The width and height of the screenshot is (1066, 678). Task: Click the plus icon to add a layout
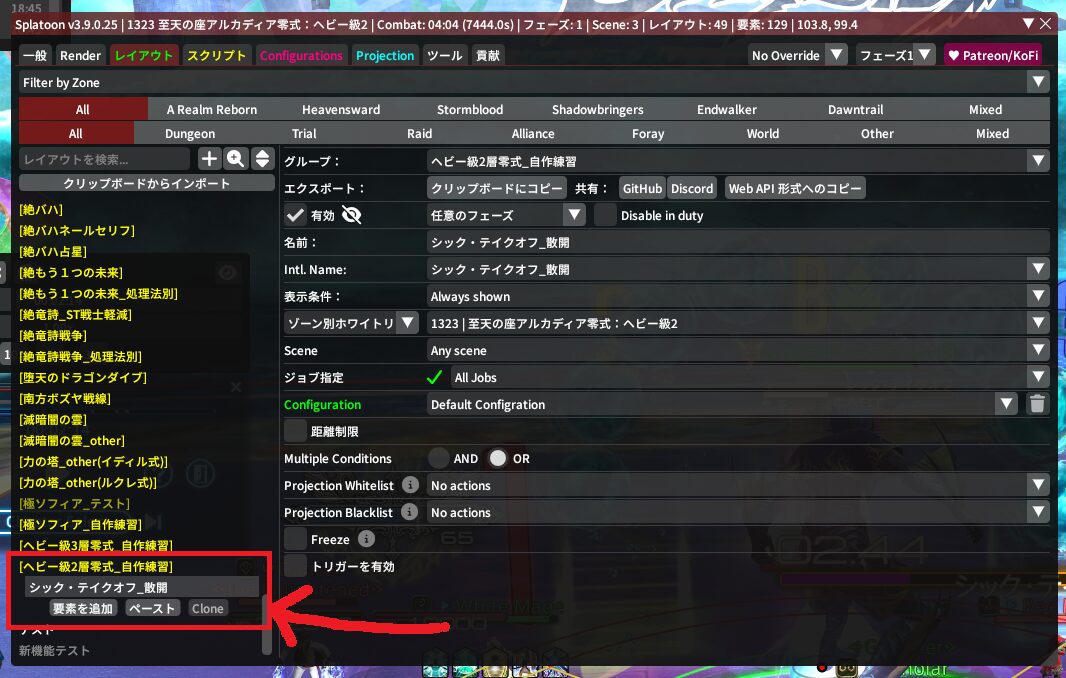pyautogui.click(x=209, y=159)
